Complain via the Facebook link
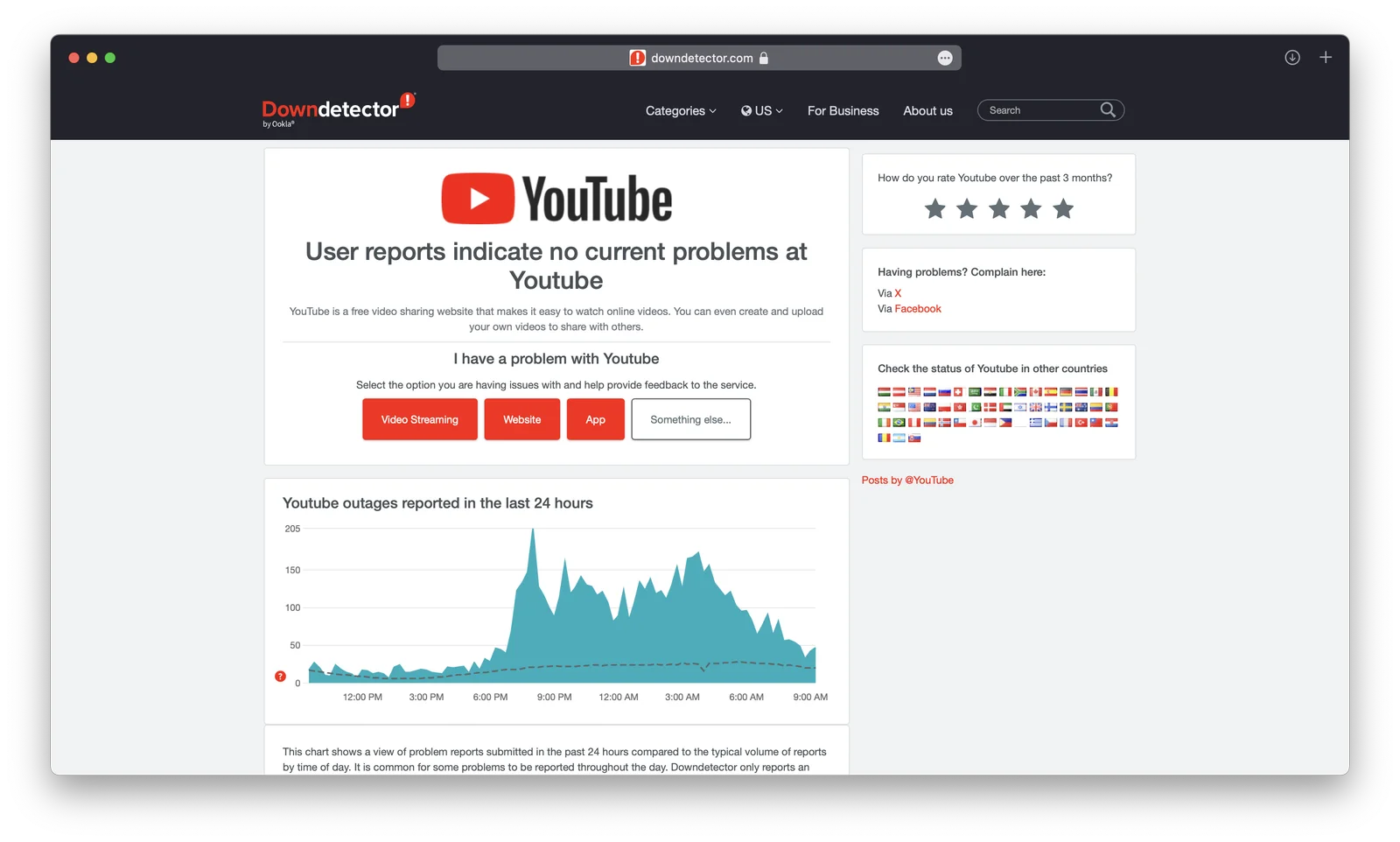The image size is (1400, 842). click(918, 308)
